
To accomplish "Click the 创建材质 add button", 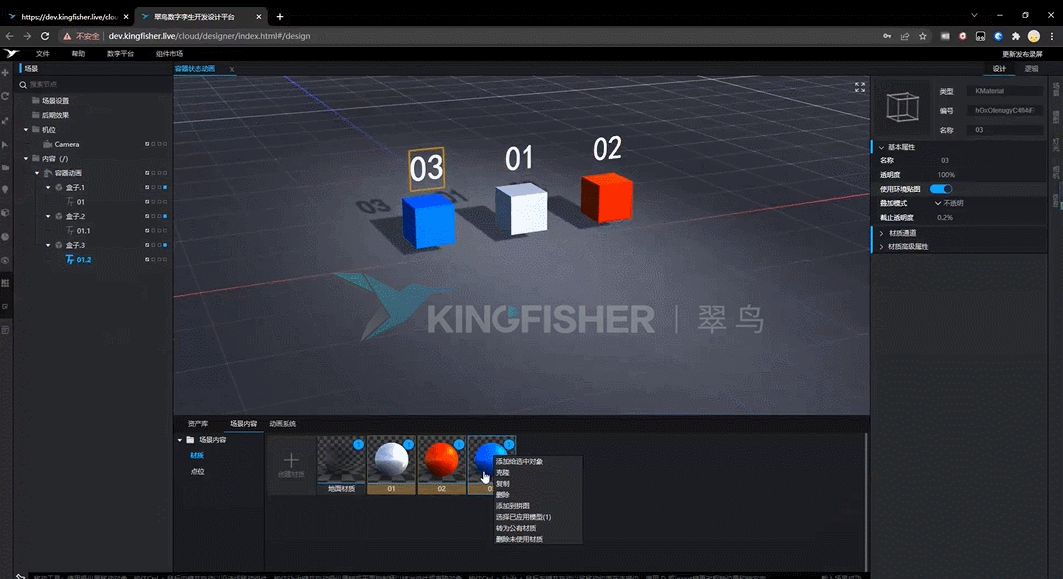I will point(292,464).
